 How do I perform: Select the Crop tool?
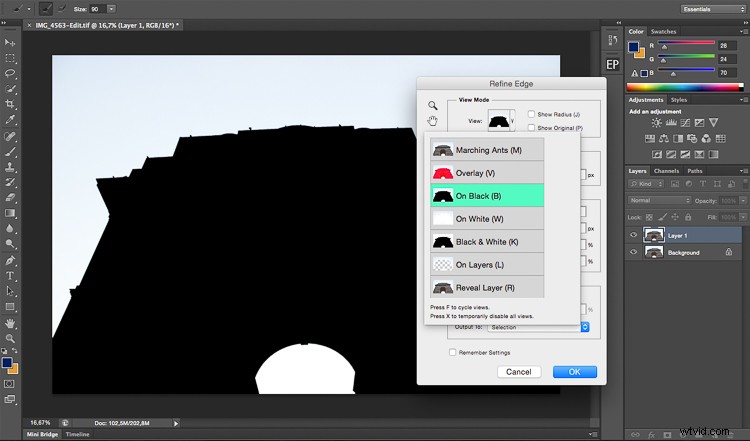[x=10, y=104]
